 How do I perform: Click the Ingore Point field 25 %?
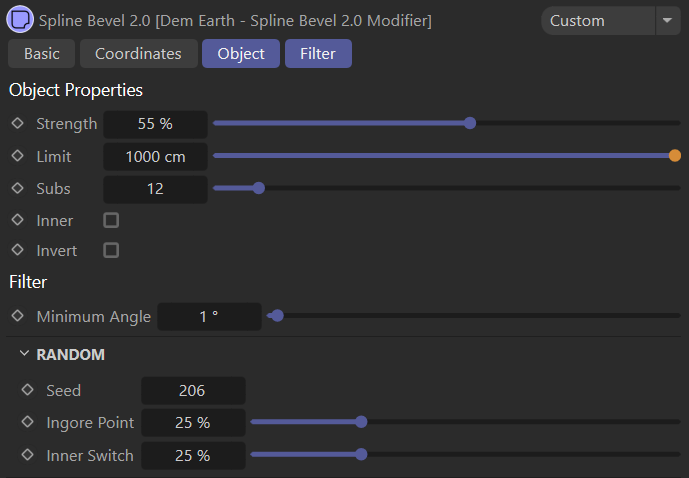[193, 423]
